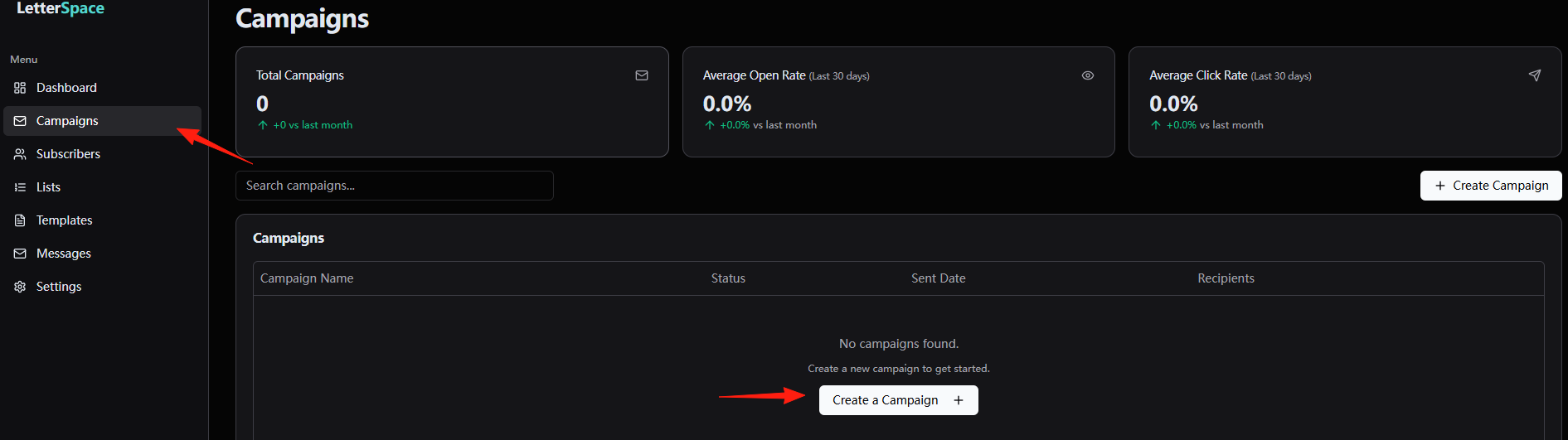1568x440 pixels.
Task: Click the Settings gear icon
Action: pos(20,287)
